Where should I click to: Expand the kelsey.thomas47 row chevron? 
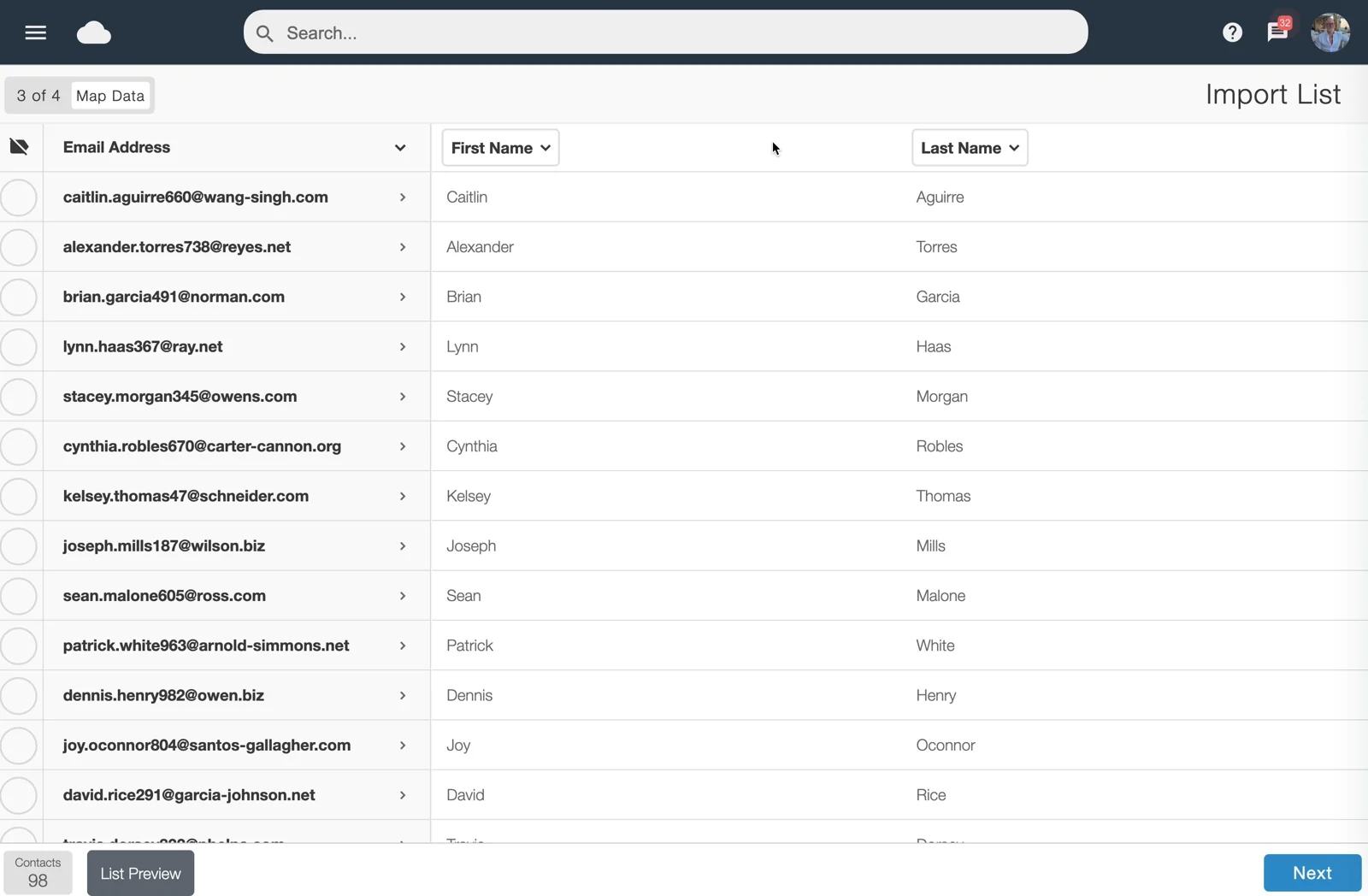(x=403, y=497)
